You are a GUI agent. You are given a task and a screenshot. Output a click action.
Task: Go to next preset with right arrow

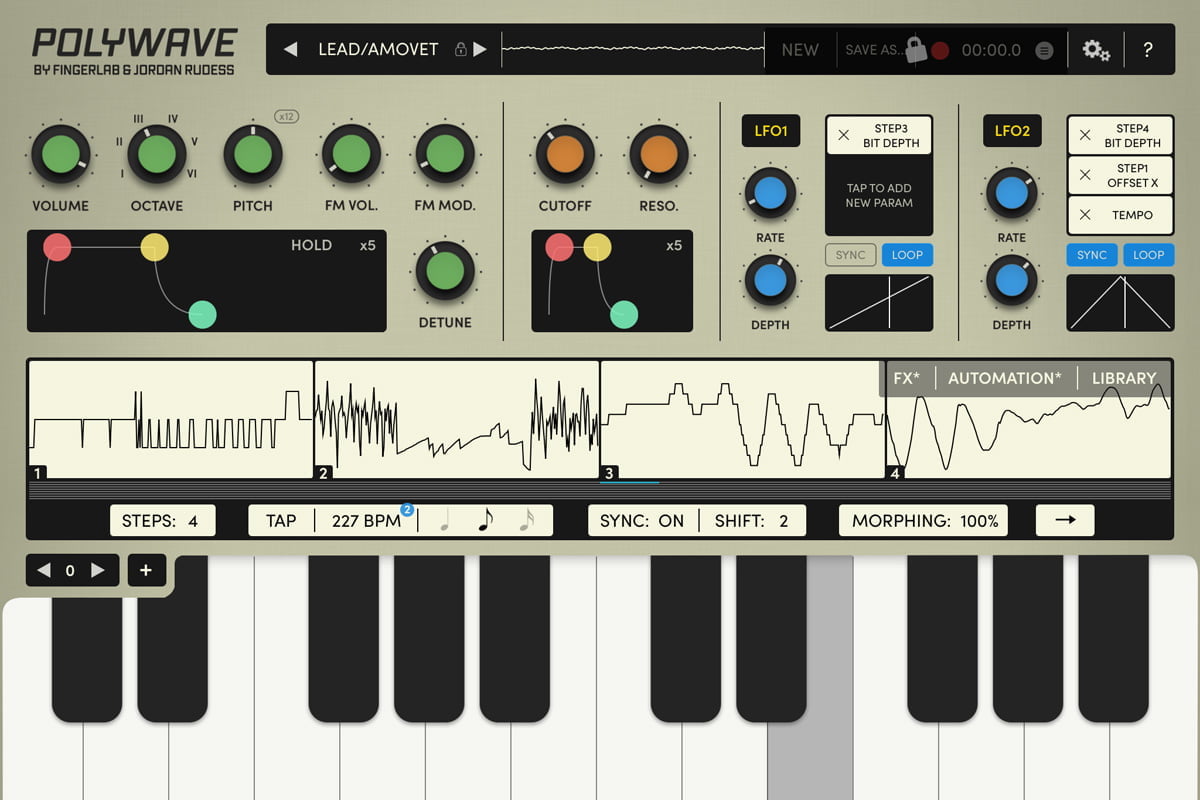480,49
